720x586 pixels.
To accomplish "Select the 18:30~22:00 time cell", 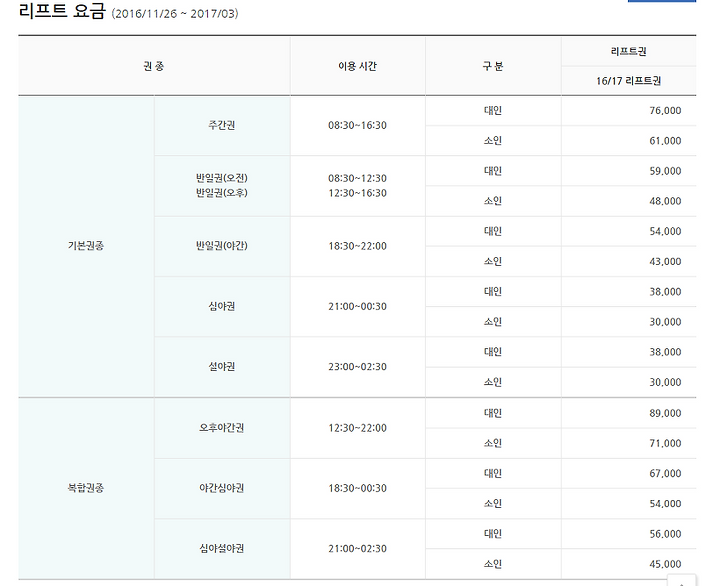I will tap(357, 246).
